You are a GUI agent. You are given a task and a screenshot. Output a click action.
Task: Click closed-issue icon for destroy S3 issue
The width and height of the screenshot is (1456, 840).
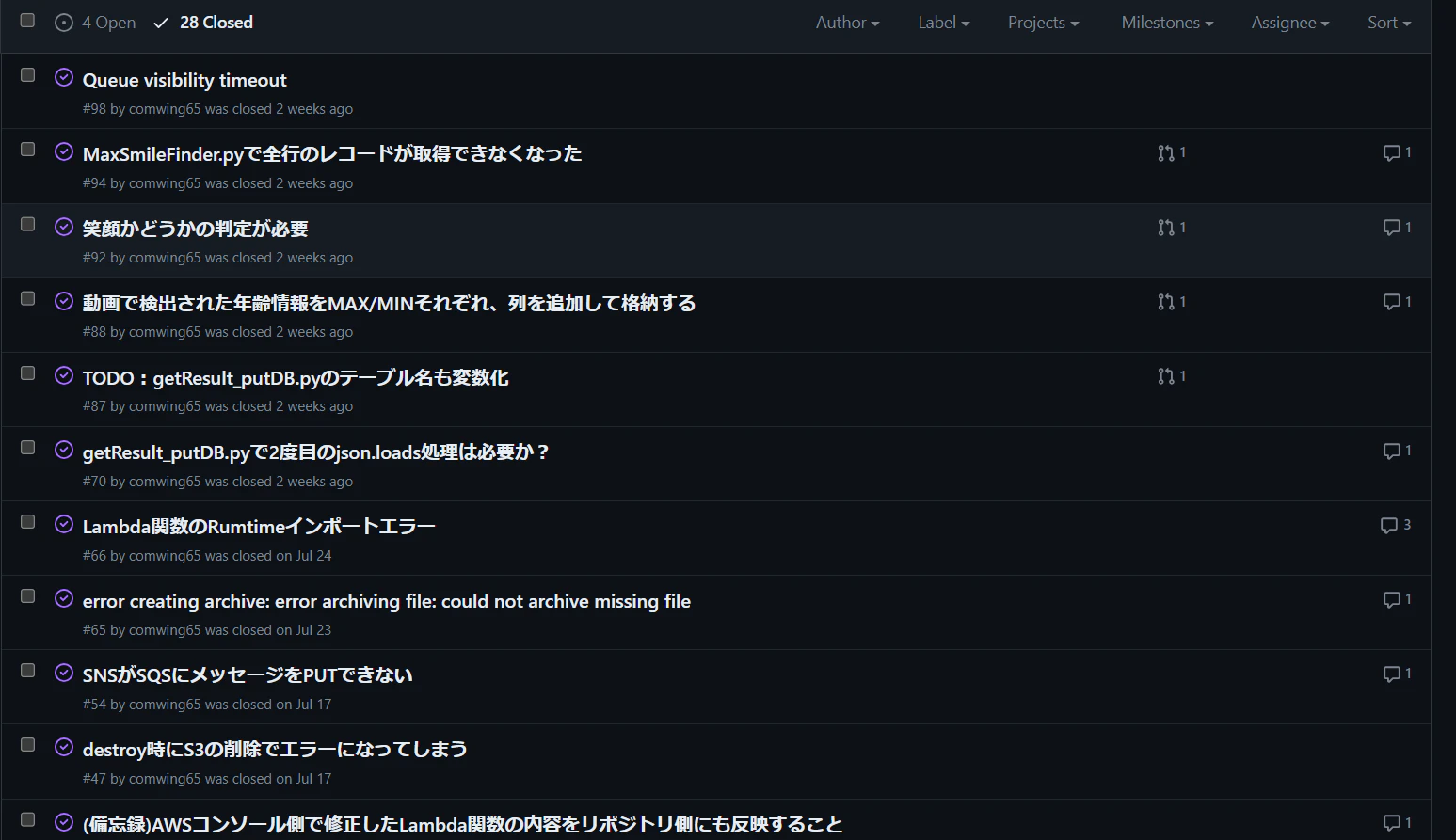tap(64, 747)
